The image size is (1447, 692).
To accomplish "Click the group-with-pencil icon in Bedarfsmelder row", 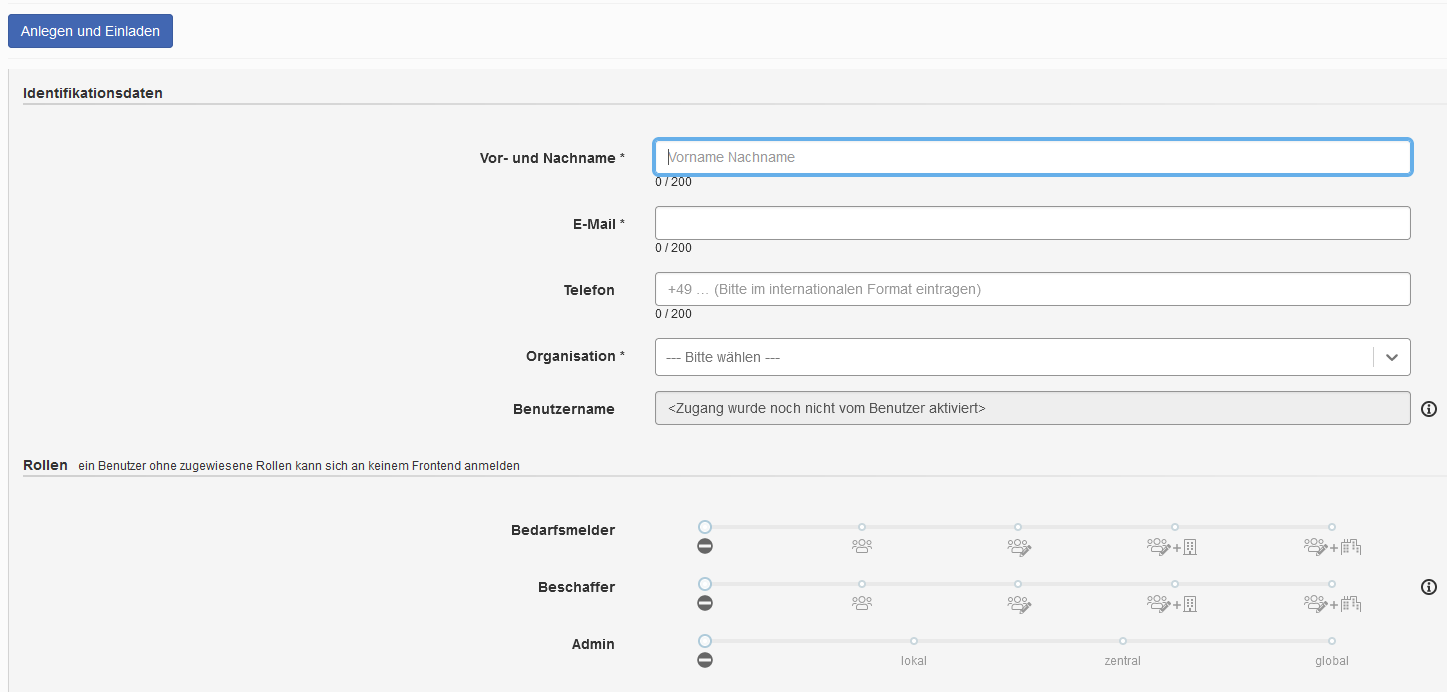I will click(x=1019, y=547).
